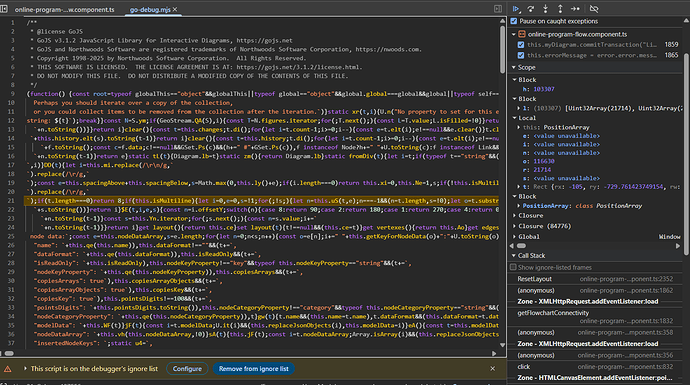690x385 pixels.
Task: Click the editor scroll down arrow
Action: click(x=503, y=345)
